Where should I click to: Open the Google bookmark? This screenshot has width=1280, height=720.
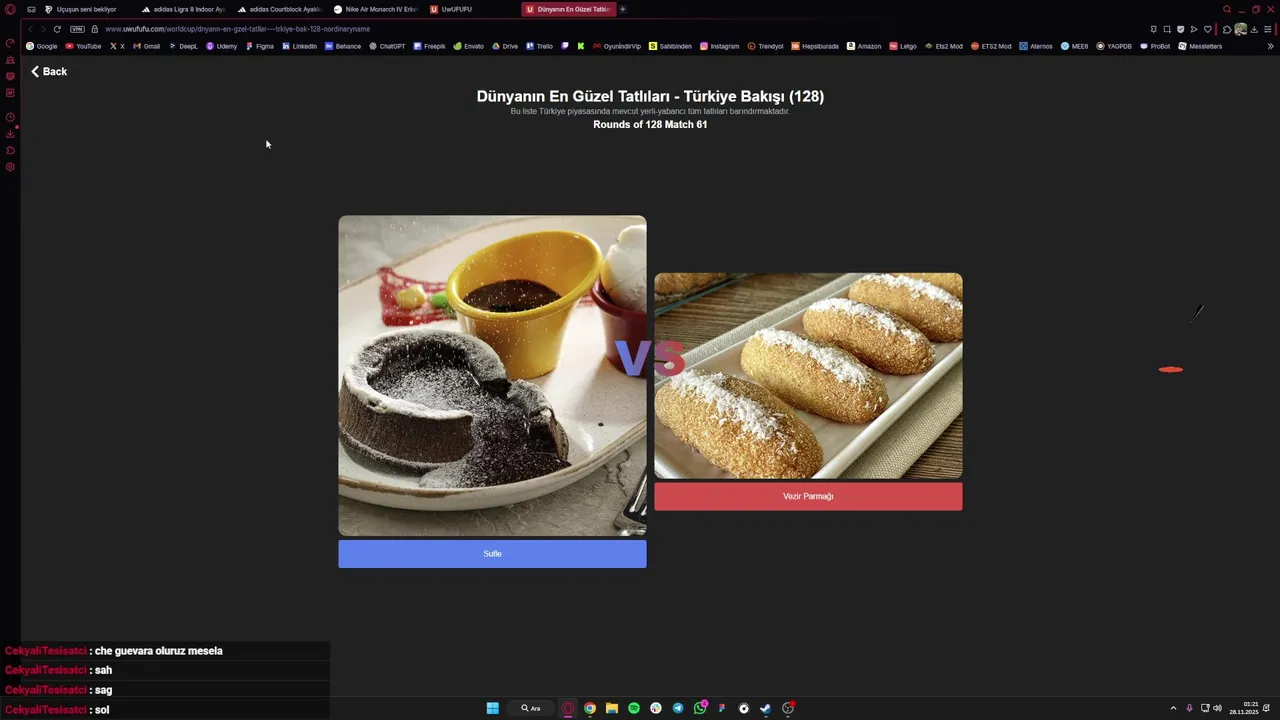pos(42,46)
